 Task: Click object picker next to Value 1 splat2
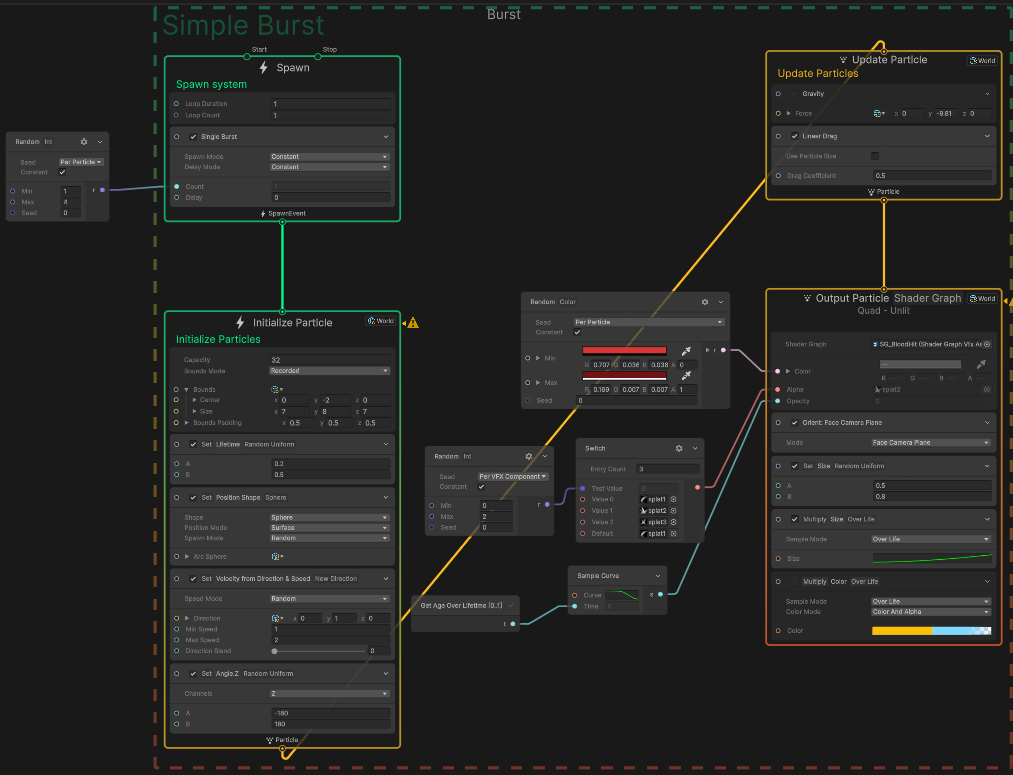[673, 510]
